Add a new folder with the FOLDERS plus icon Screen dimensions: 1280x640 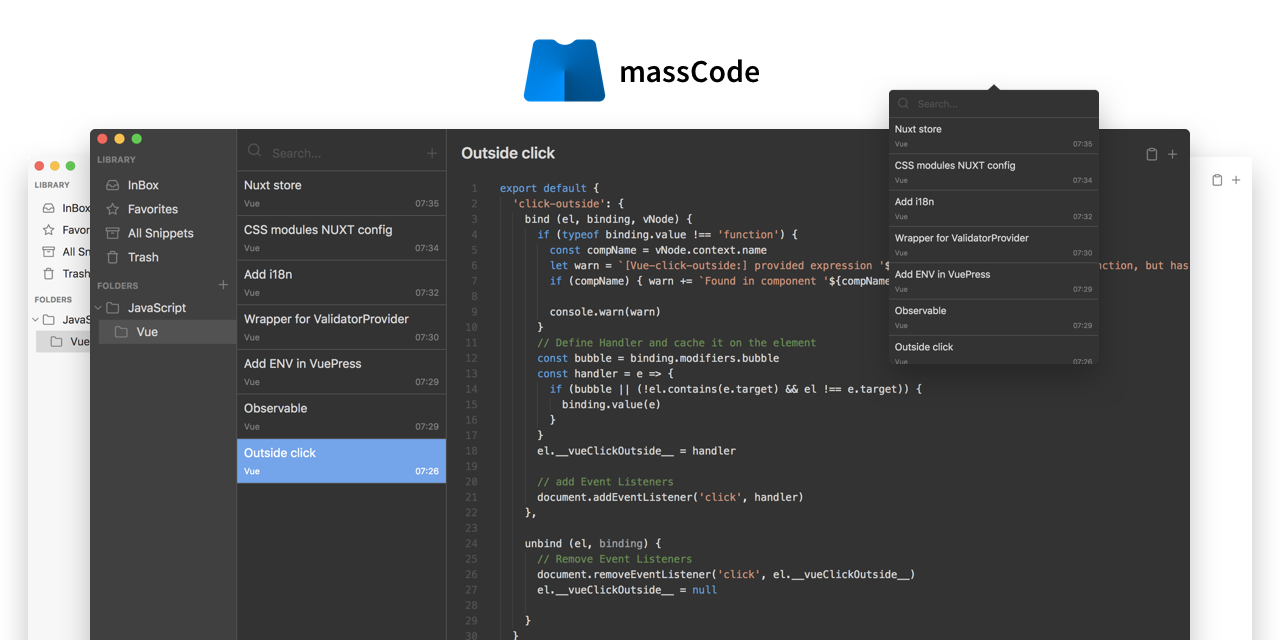(x=223, y=285)
